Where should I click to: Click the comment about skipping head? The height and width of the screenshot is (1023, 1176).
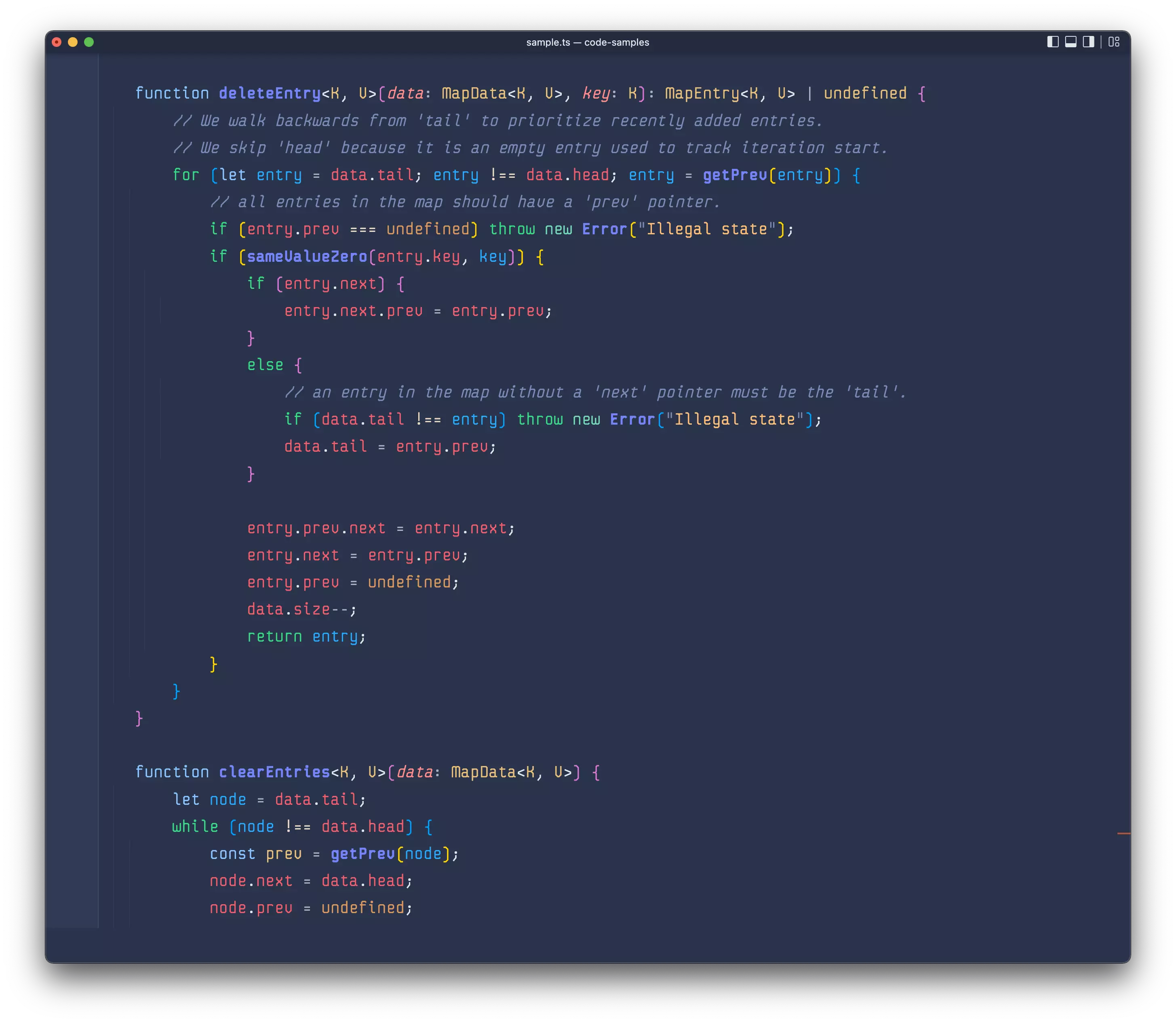pos(530,148)
